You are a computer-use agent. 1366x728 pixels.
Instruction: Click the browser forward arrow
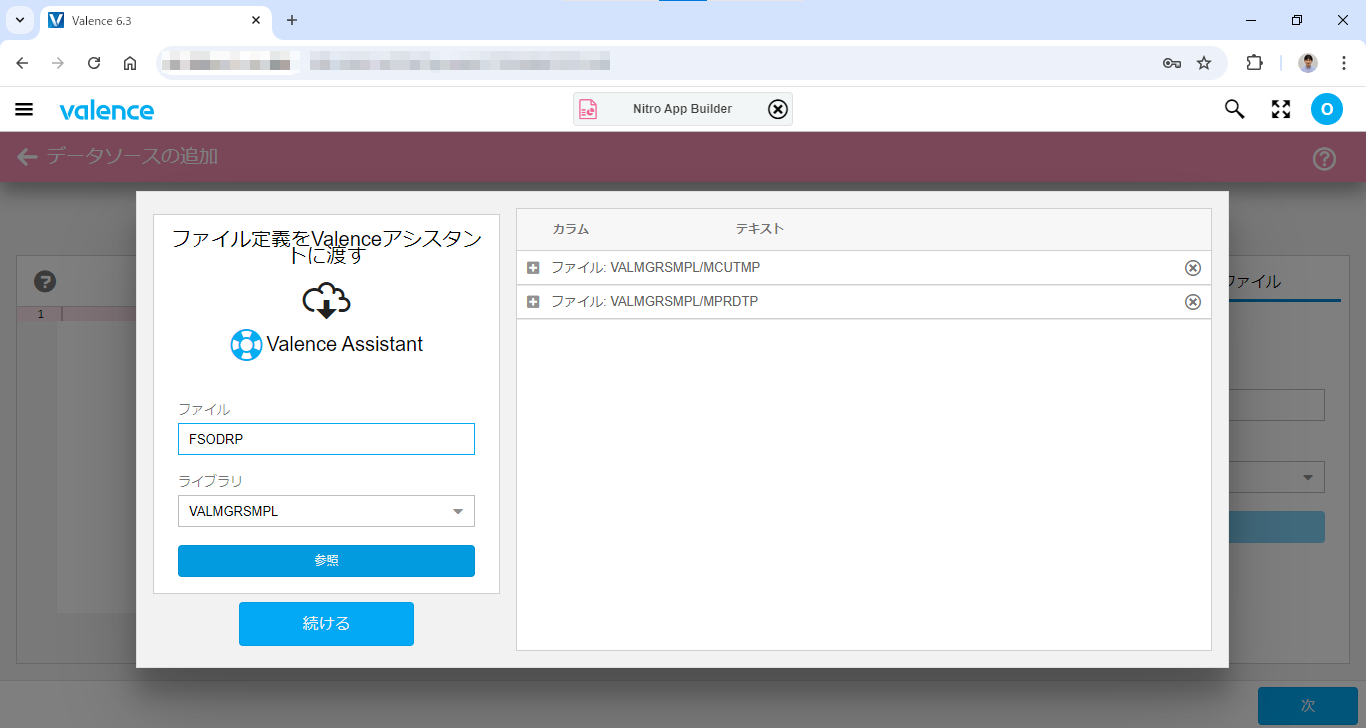click(x=58, y=63)
